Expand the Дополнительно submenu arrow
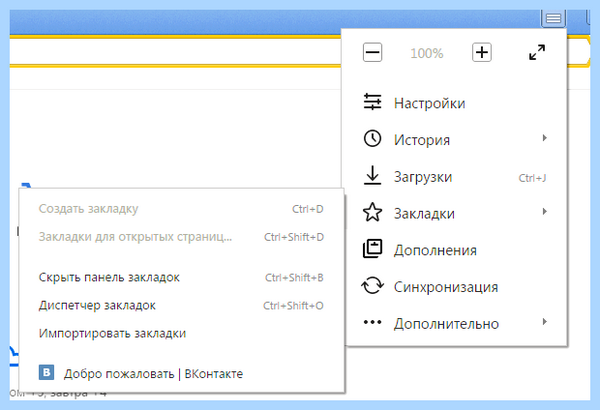 pyautogui.click(x=545, y=322)
